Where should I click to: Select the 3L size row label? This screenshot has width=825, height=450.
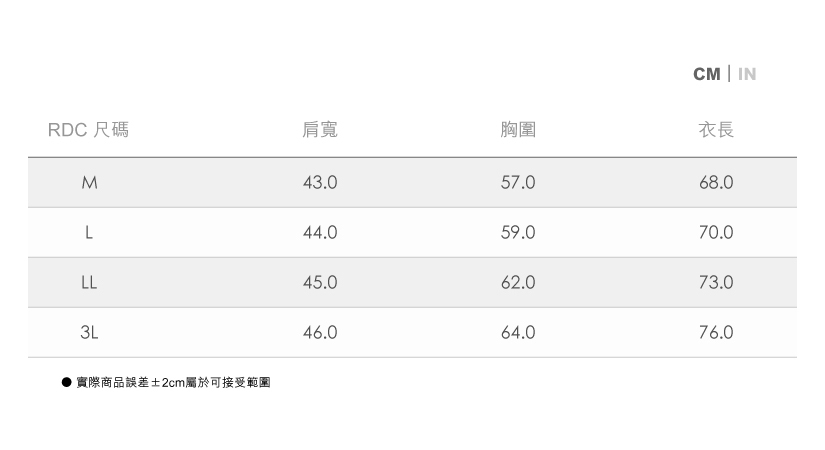tap(89, 333)
